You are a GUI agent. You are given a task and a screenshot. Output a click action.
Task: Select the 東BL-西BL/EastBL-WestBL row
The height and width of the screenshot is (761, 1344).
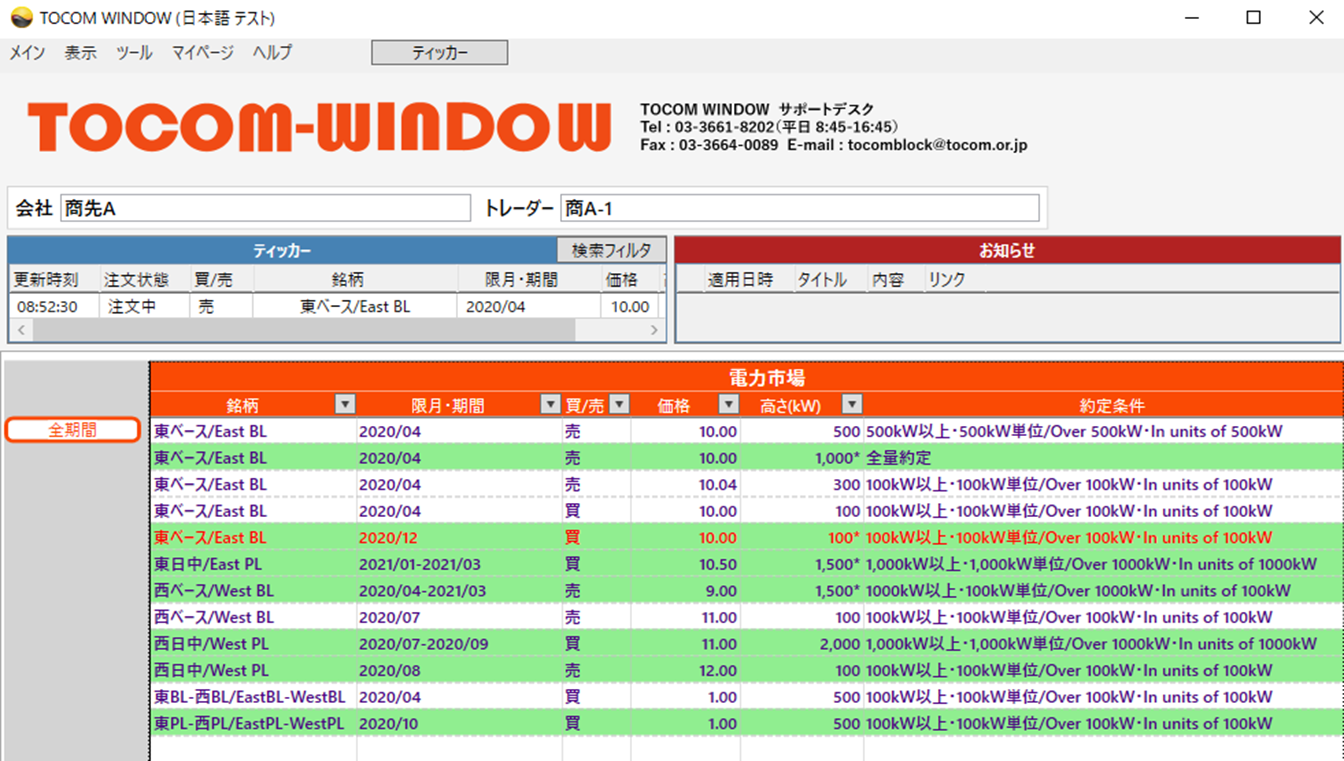pos(747,696)
